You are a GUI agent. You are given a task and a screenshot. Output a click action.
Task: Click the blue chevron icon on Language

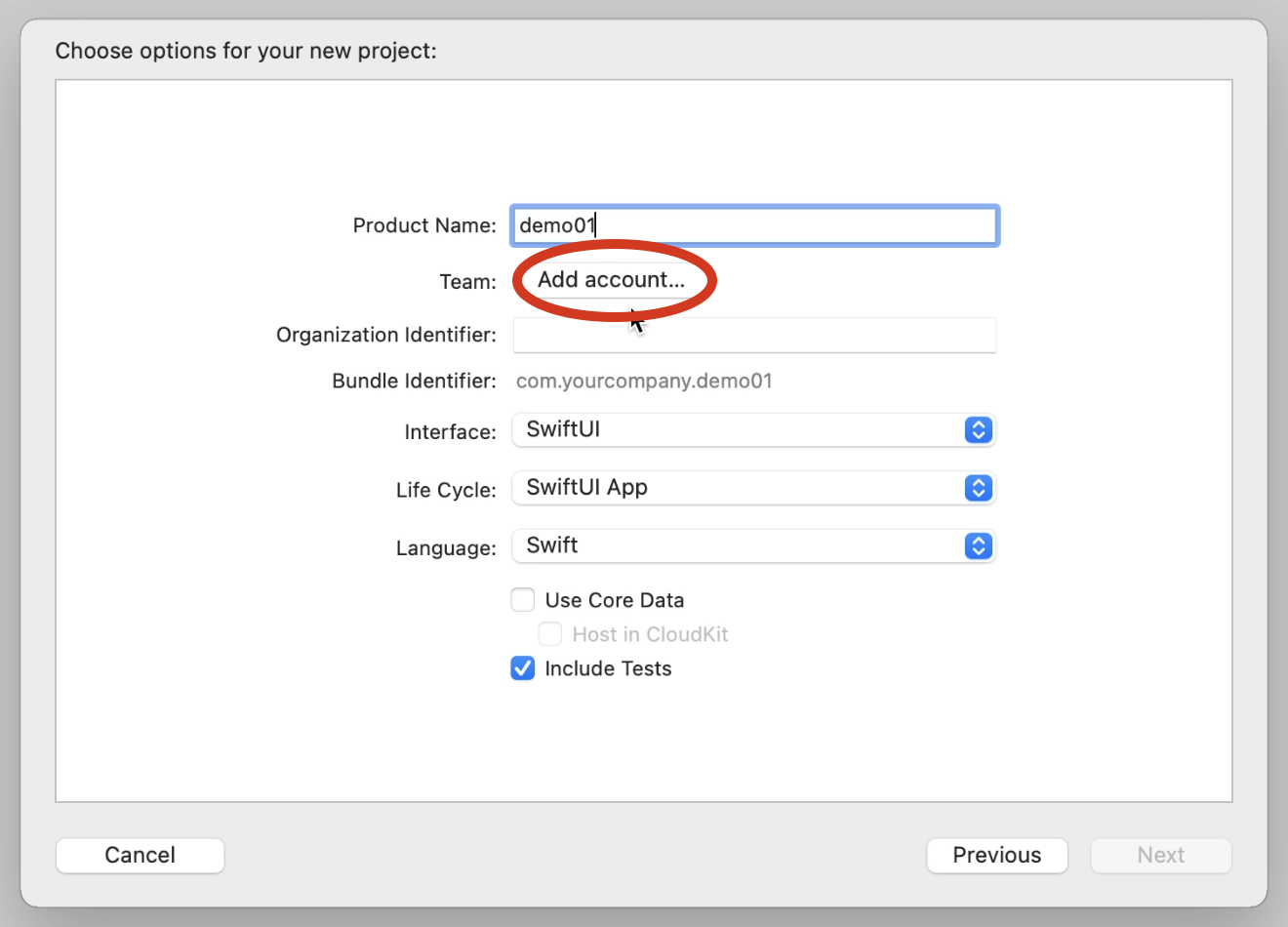(978, 545)
